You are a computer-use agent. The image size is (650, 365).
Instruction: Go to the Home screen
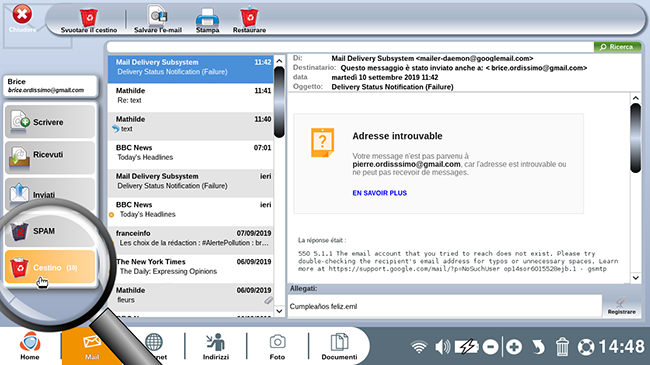pos(30,346)
